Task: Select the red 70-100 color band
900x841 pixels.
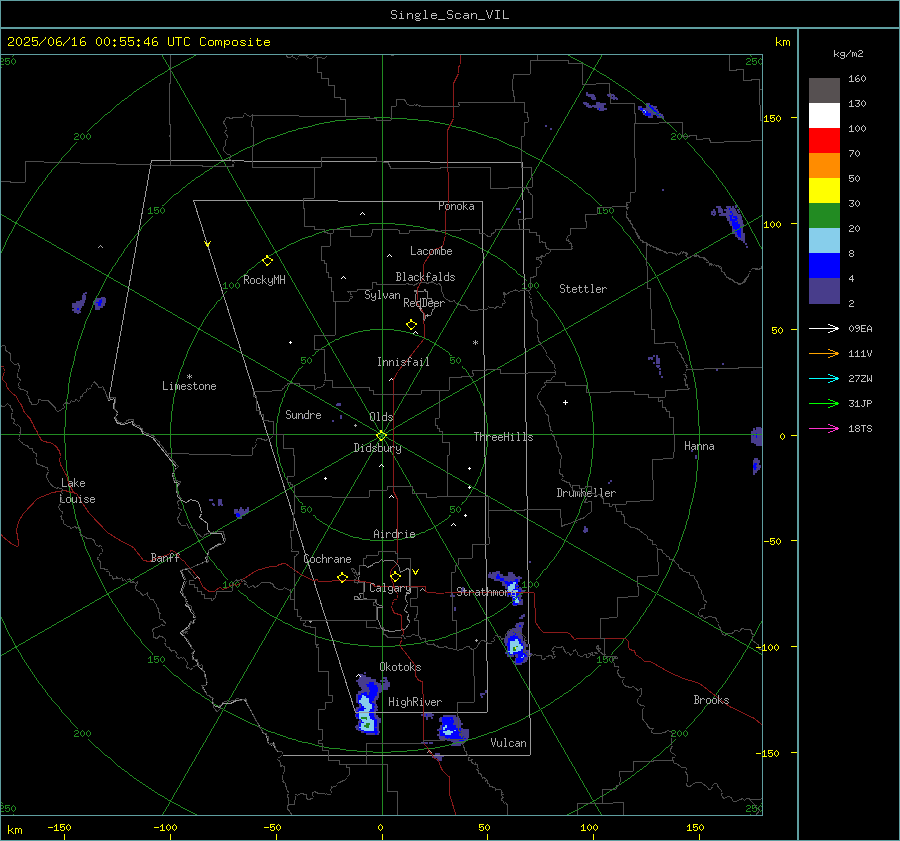Action: click(824, 141)
